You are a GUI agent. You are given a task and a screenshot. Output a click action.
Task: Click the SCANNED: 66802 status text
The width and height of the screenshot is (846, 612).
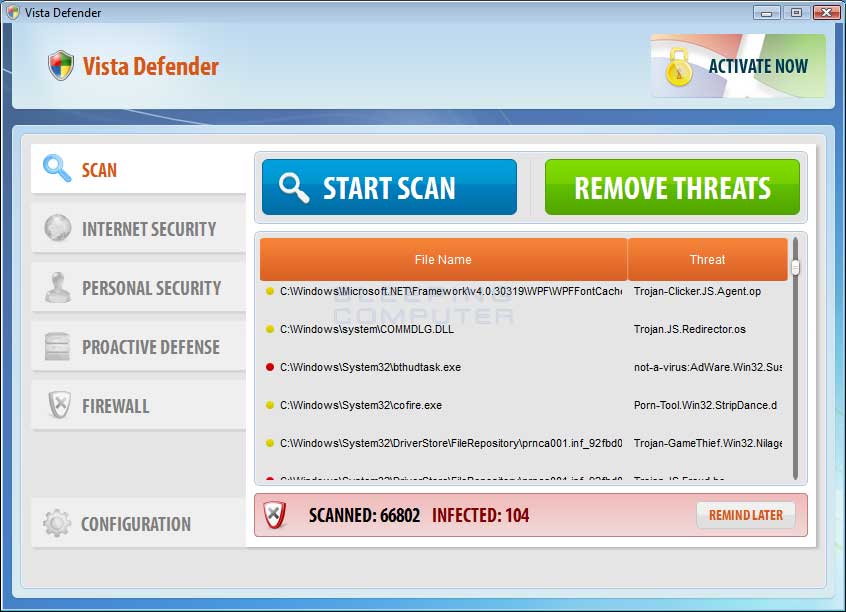pyautogui.click(x=364, y=515)
